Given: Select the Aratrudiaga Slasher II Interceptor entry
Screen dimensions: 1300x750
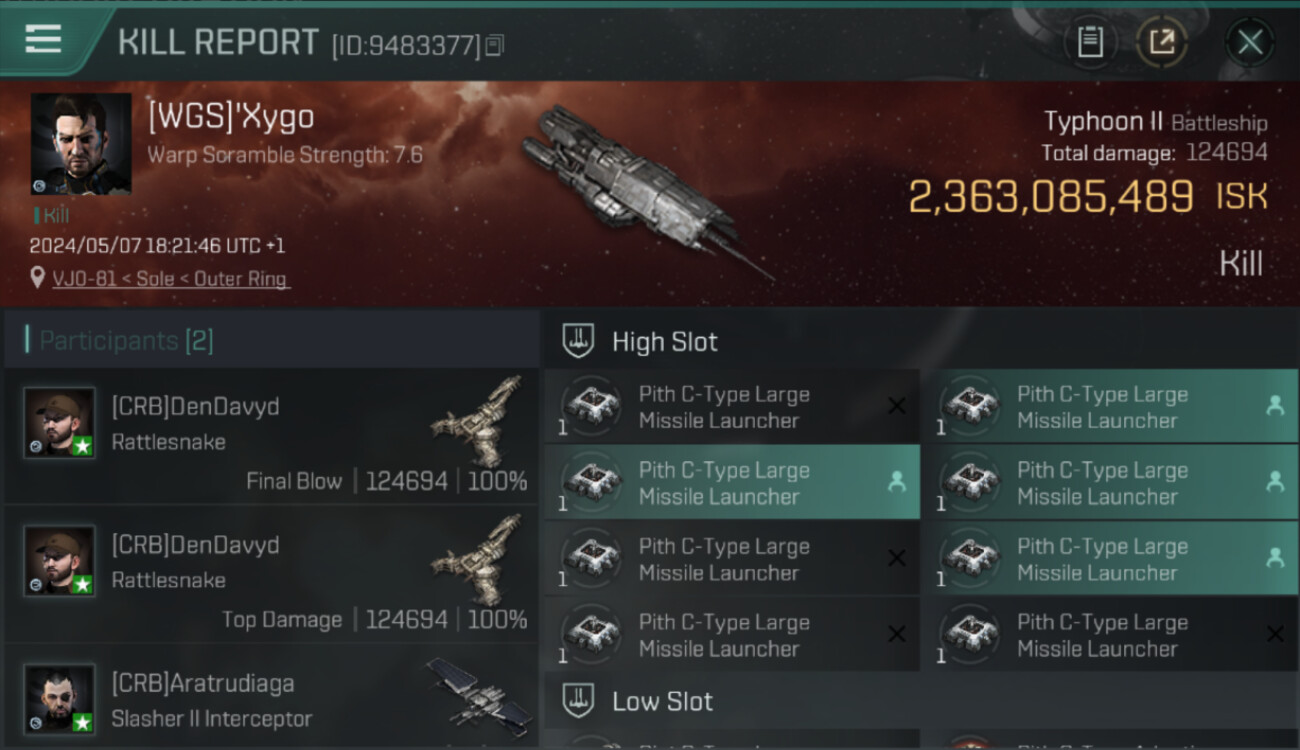Looking at the screenshot, I should (270, 700).
